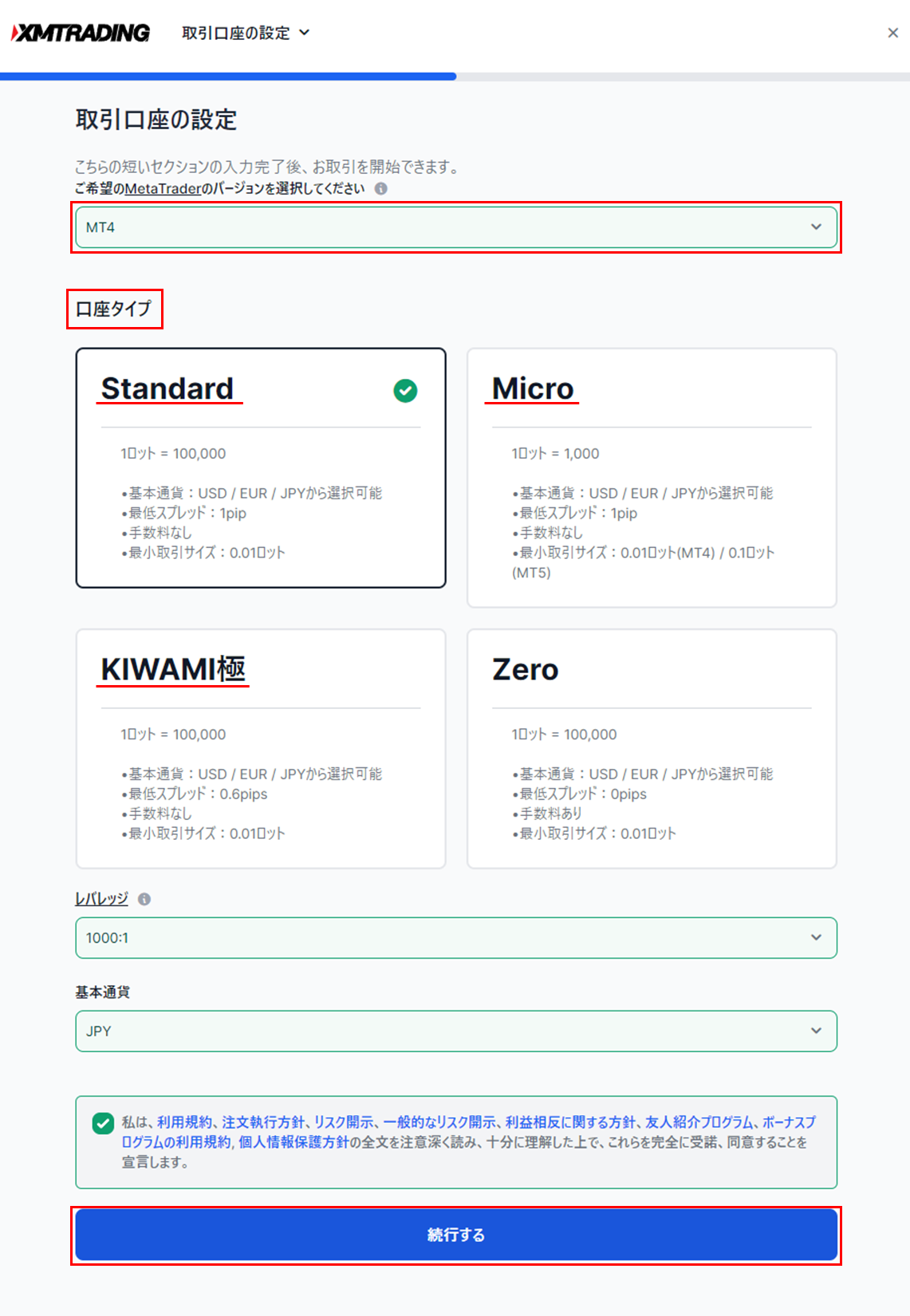
Task: Click the 基本通貨 field label
Action: tap(103, 992)
